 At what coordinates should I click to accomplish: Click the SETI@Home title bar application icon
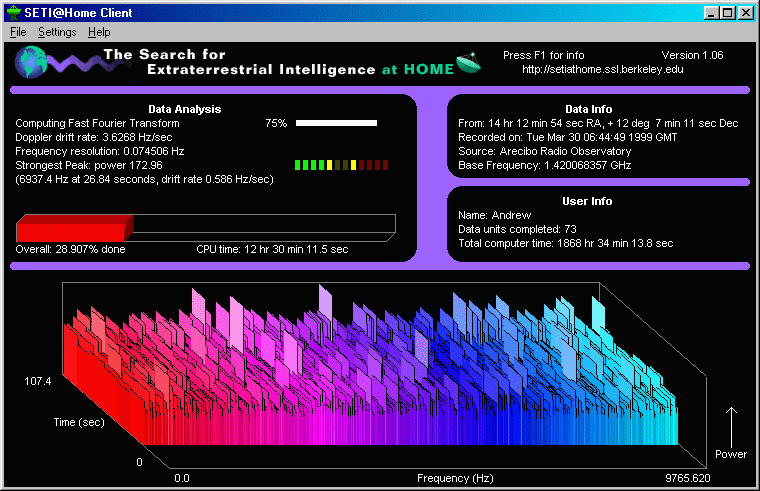point(14,13)
